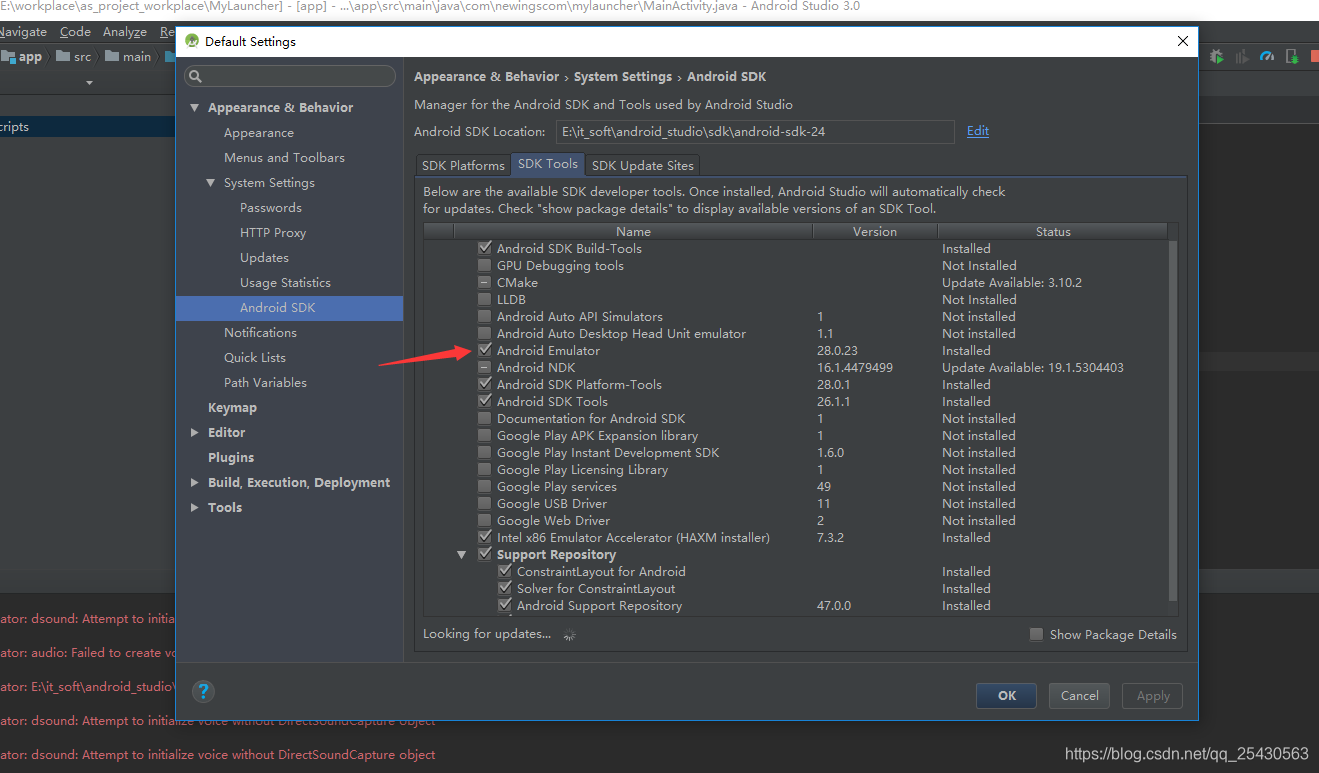Select Keymap in settings tree
This screenshot has height=773, width=1319.
click(x=232, y=407)
